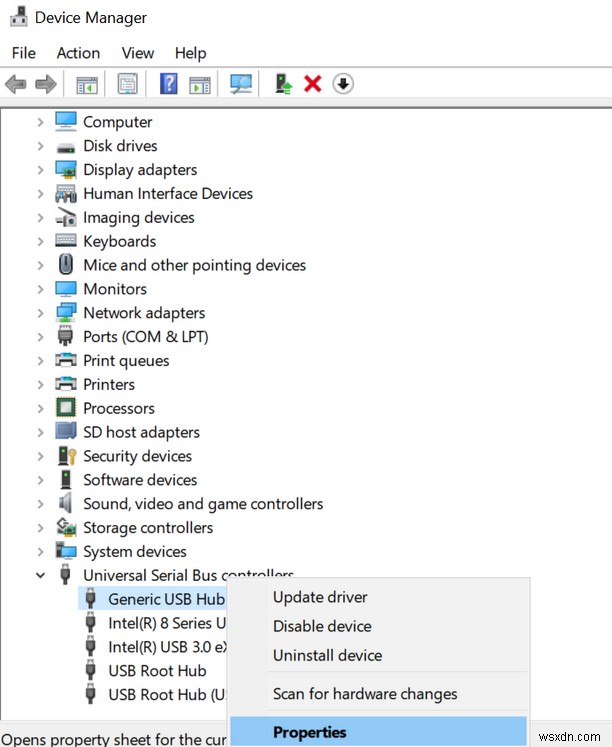Select the USB Root Hub (U... entry
The width and height of the screenshot is (612, 747).
pos(167,695)
